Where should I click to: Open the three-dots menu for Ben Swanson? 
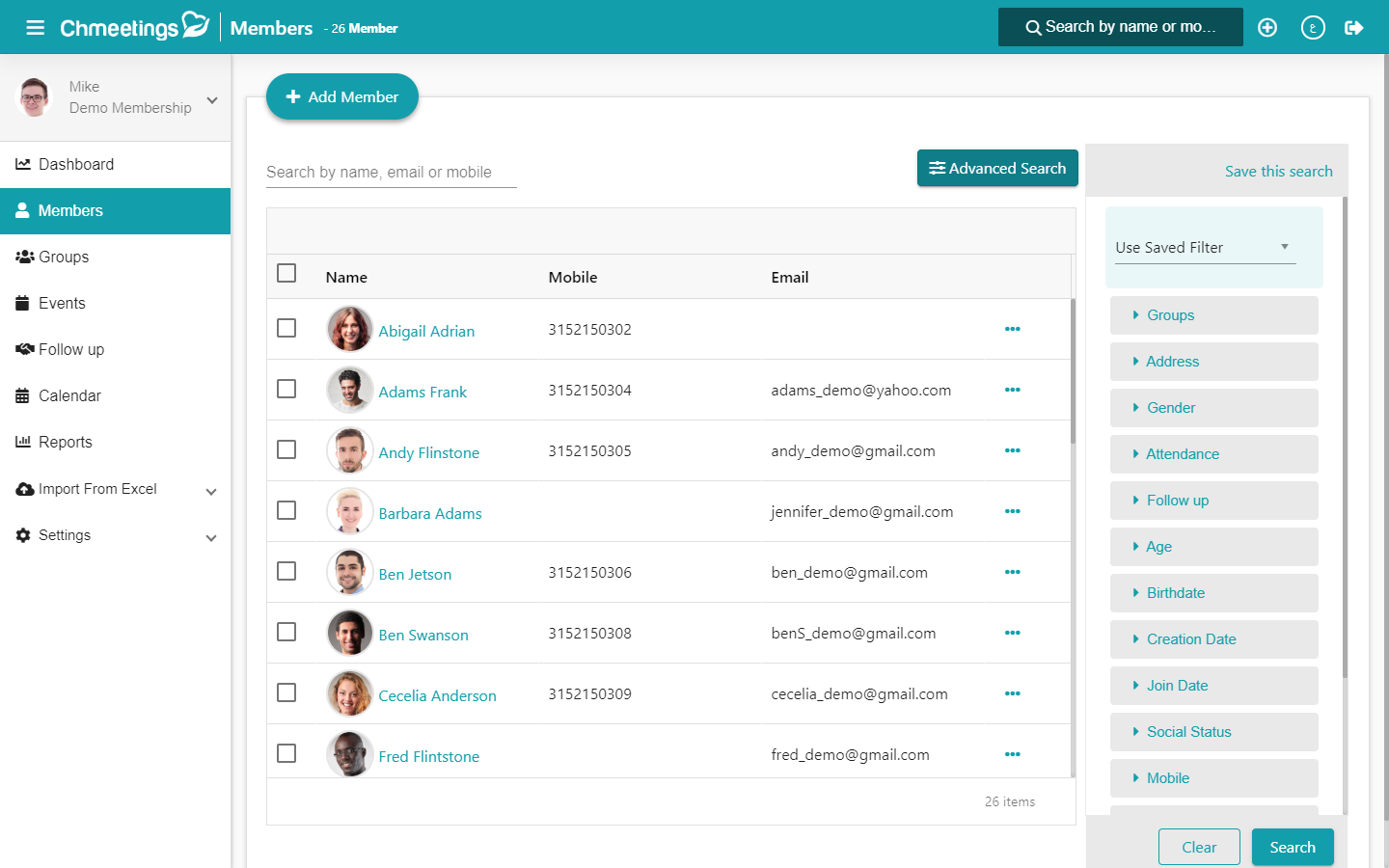point(1012,633)
